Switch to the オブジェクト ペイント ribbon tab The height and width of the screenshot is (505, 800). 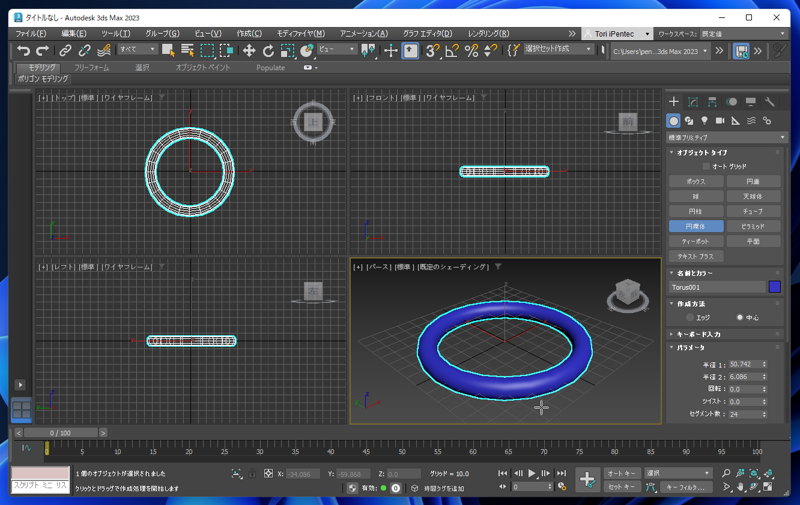pyautogui.click(x=203, y=67)
